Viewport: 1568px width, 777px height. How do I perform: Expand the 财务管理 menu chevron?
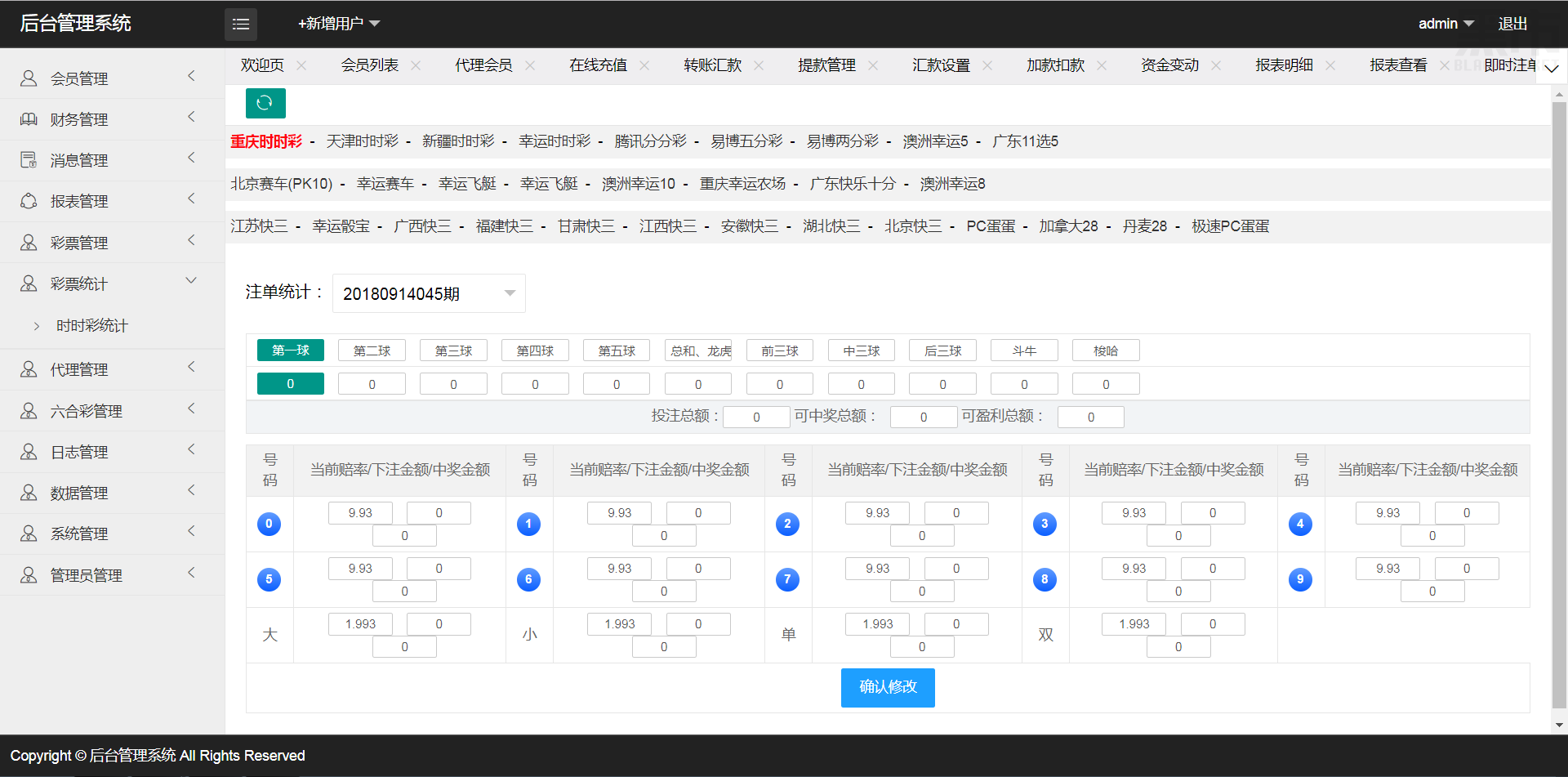[192, 117]
